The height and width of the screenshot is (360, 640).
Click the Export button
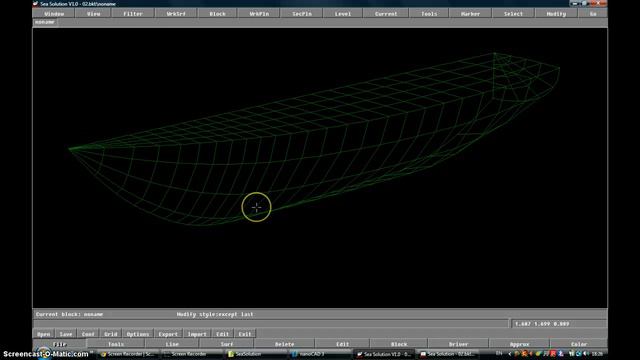coord(168,334)
